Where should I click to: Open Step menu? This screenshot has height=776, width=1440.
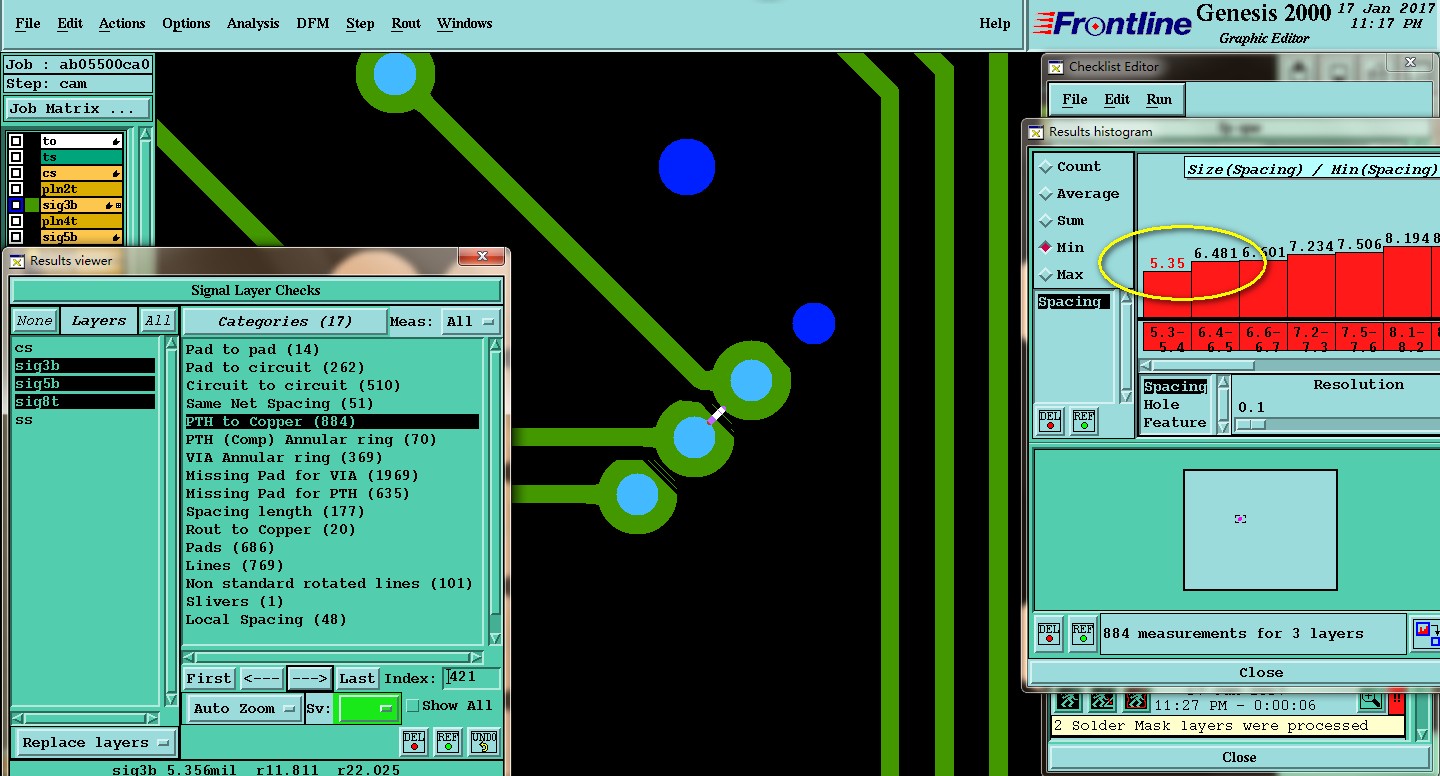(360, 23)
